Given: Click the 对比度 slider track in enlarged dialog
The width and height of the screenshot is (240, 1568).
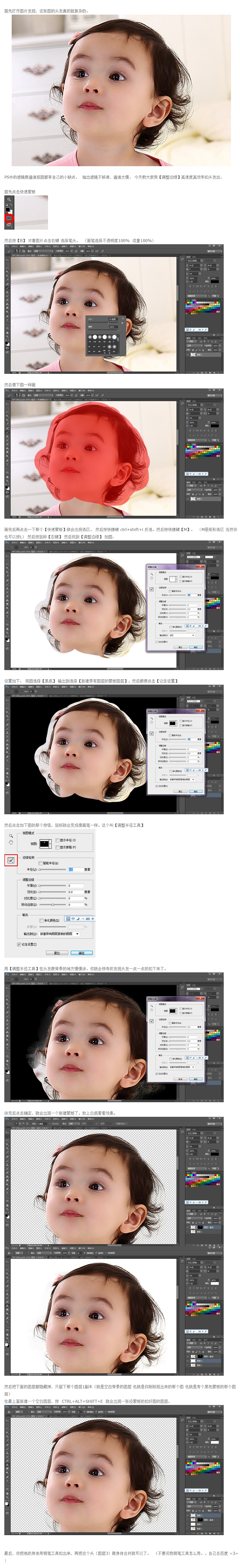Looking at the screenshot, I should pyautogui.click(x=52, y=898).
